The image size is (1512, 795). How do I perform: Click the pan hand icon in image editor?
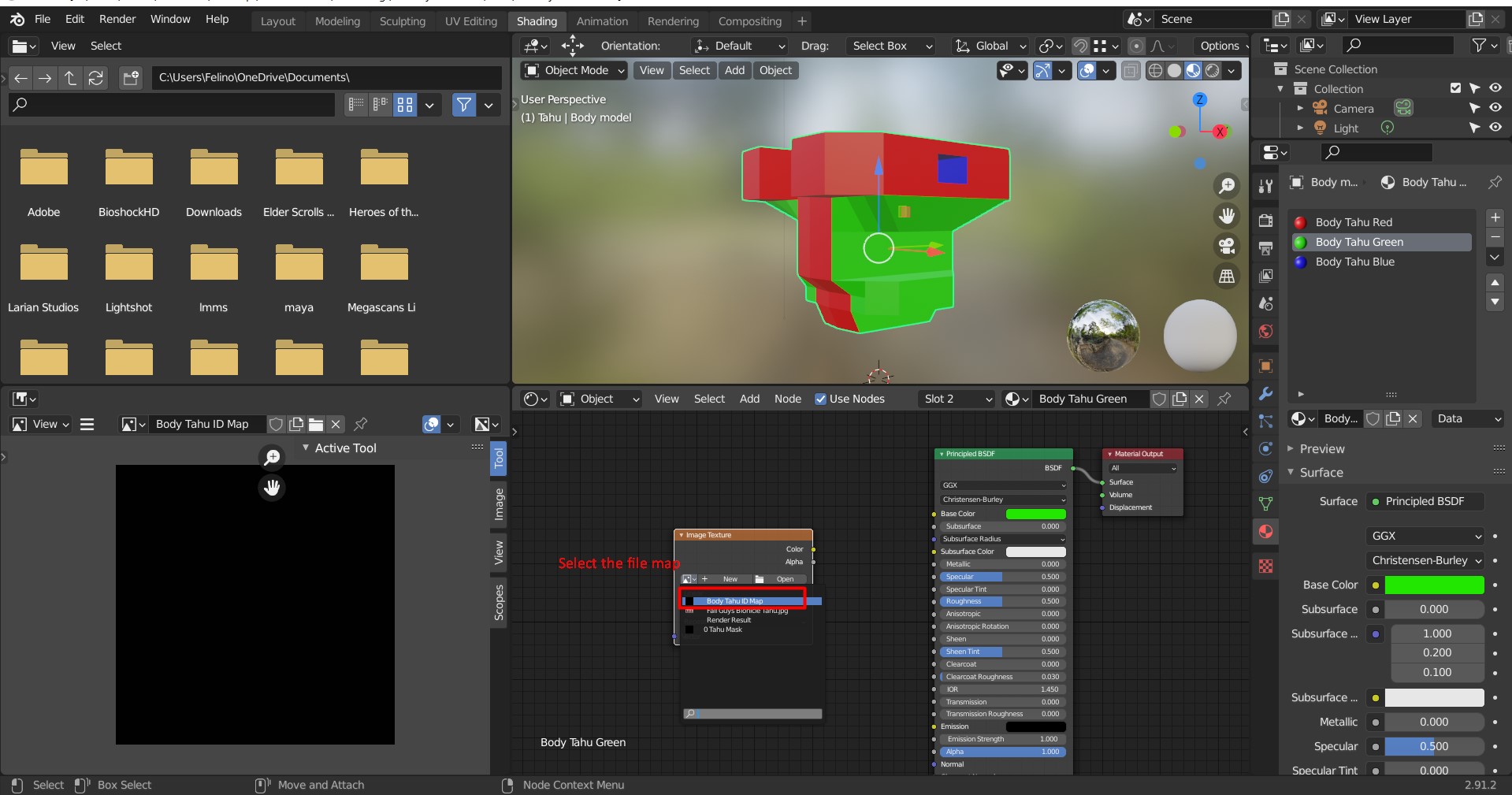[x=272, y=488]
